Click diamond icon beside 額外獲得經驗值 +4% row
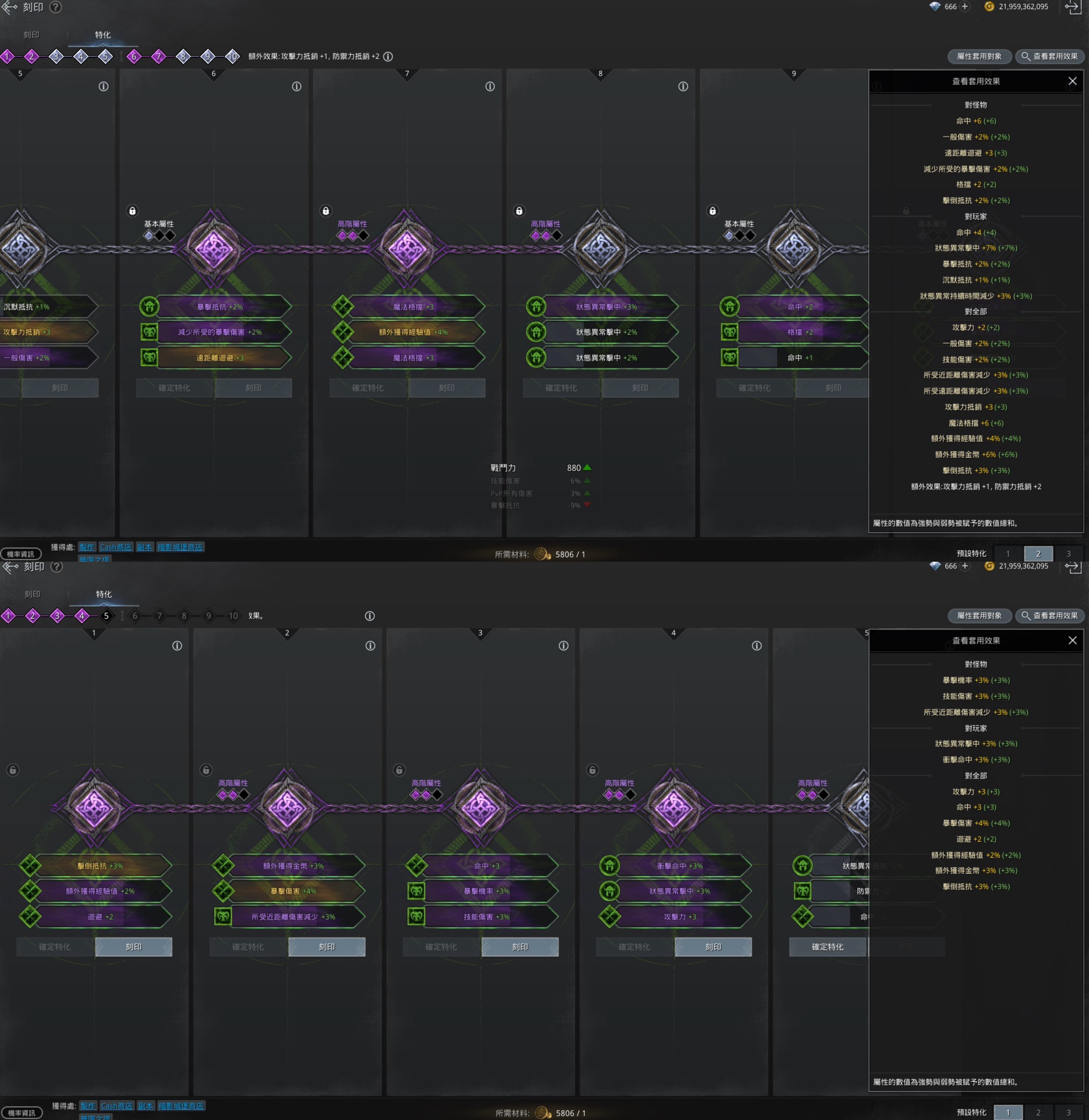The height and width of the screenshot is (1120, 1089). [343, 332]
